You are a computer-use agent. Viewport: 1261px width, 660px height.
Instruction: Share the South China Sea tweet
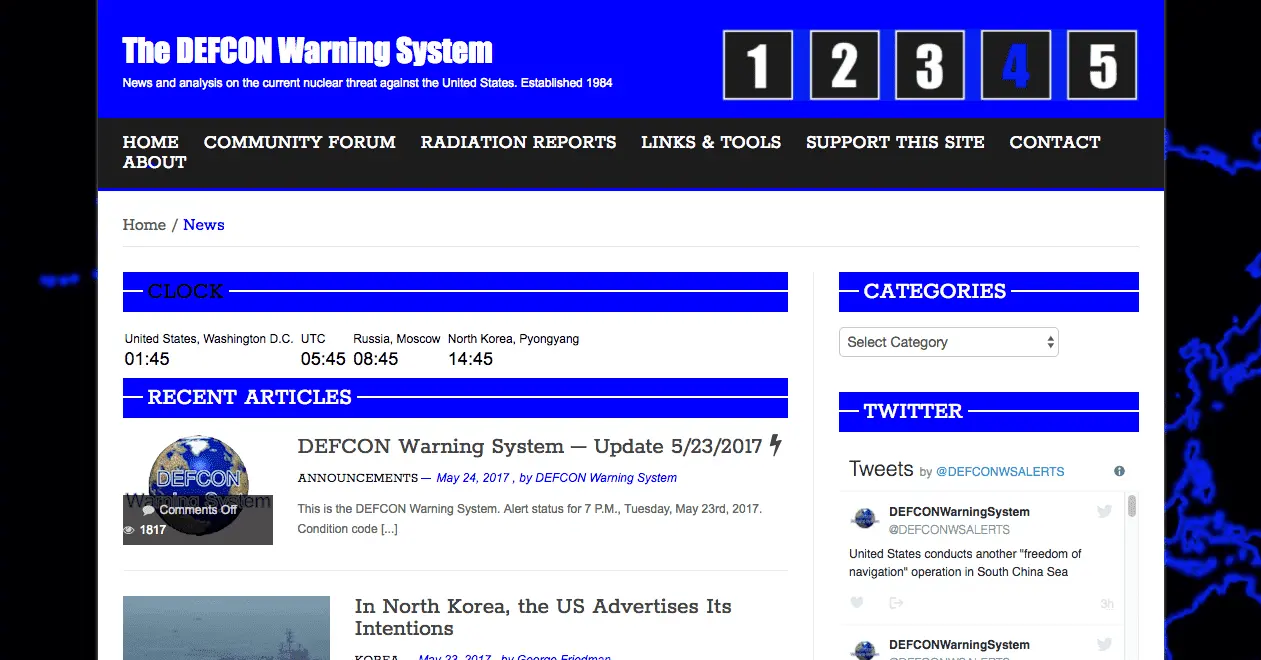896,603
